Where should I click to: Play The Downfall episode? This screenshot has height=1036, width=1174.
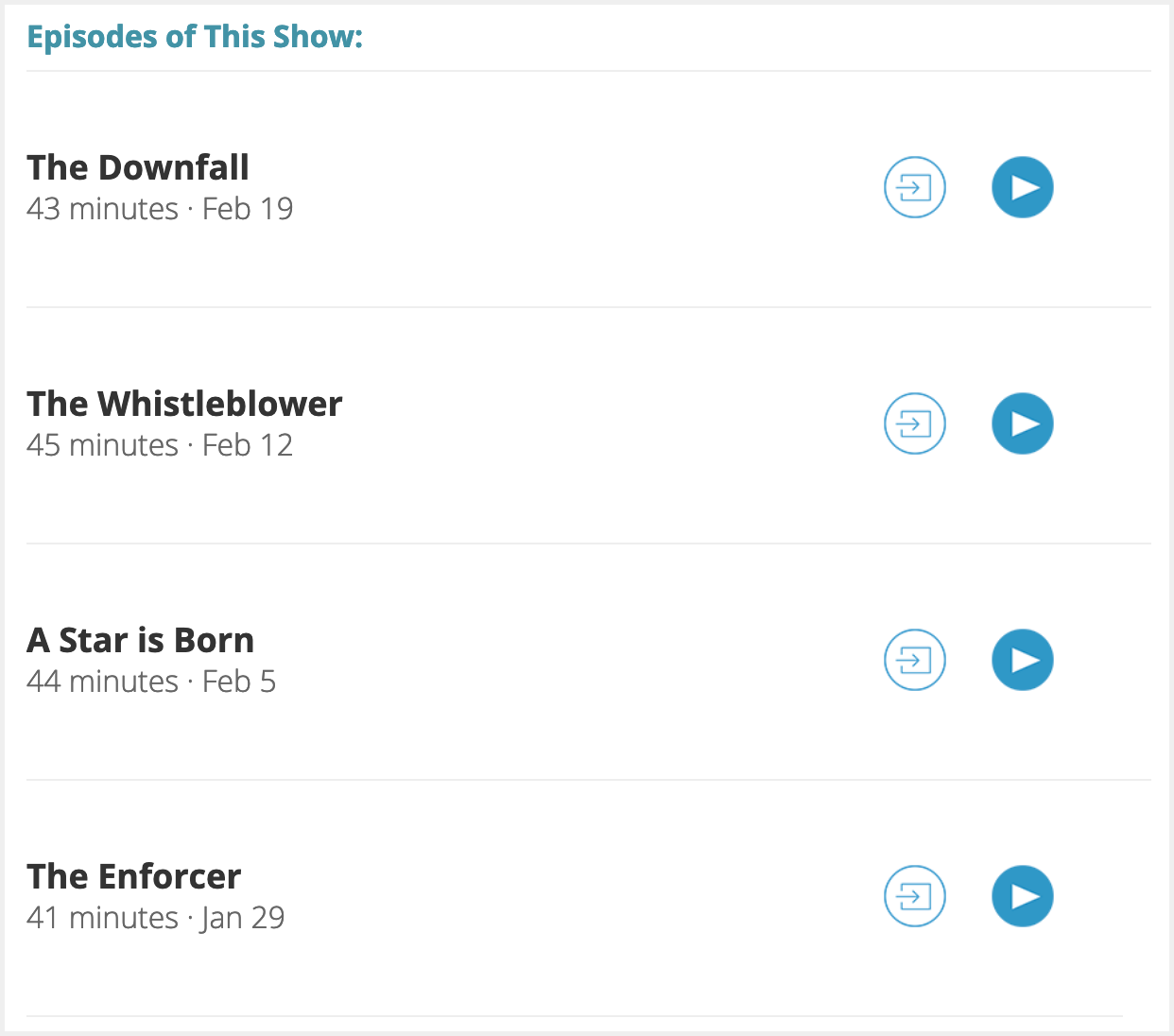point(1023,187)
